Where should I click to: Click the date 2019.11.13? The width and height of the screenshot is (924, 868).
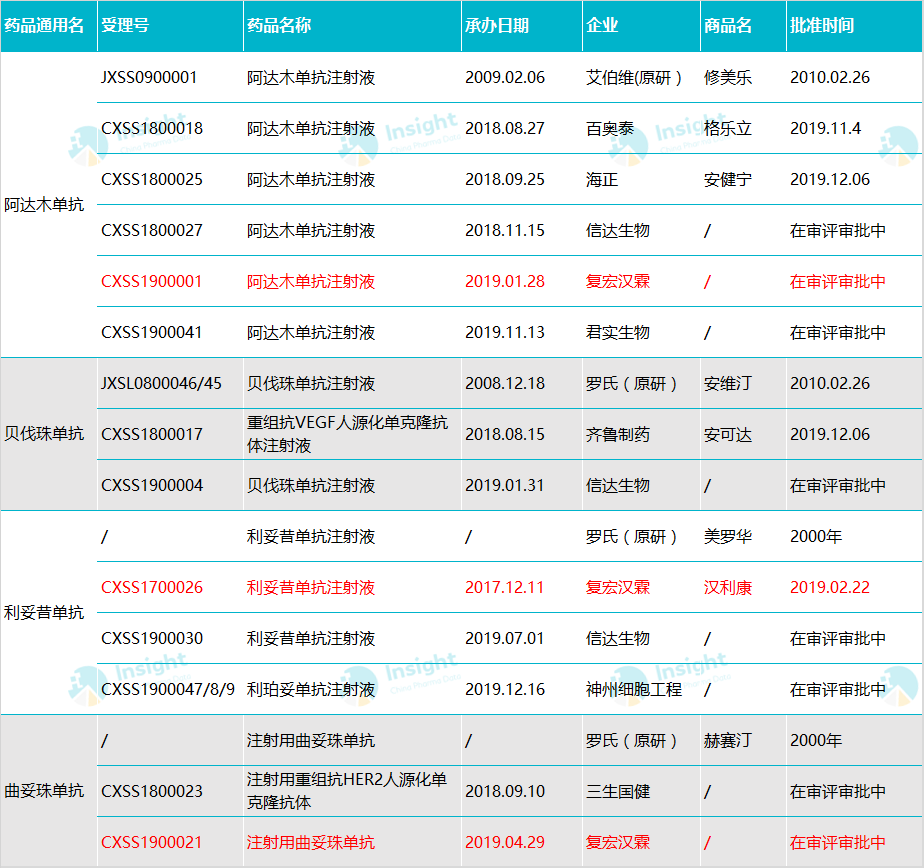(505, 332)
